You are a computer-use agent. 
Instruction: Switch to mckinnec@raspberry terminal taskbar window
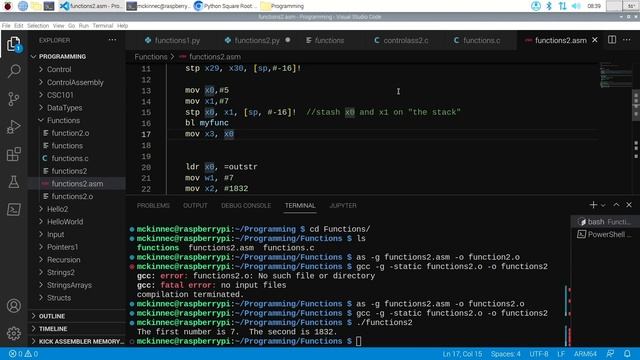coord(158,6)
